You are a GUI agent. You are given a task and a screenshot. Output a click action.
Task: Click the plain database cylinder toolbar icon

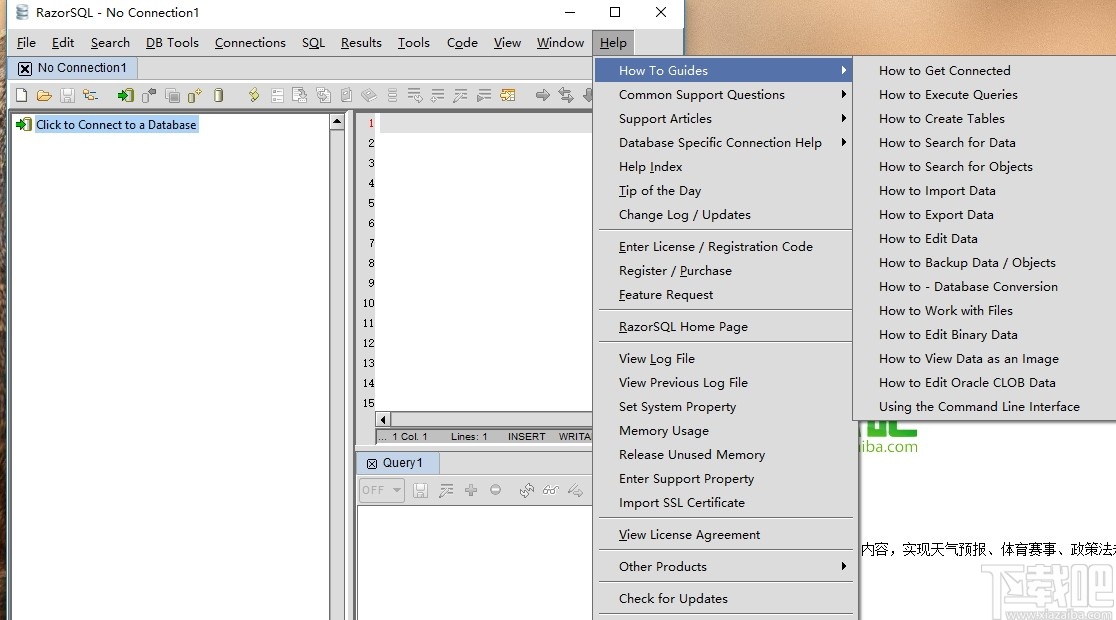(x=219, y=95)
